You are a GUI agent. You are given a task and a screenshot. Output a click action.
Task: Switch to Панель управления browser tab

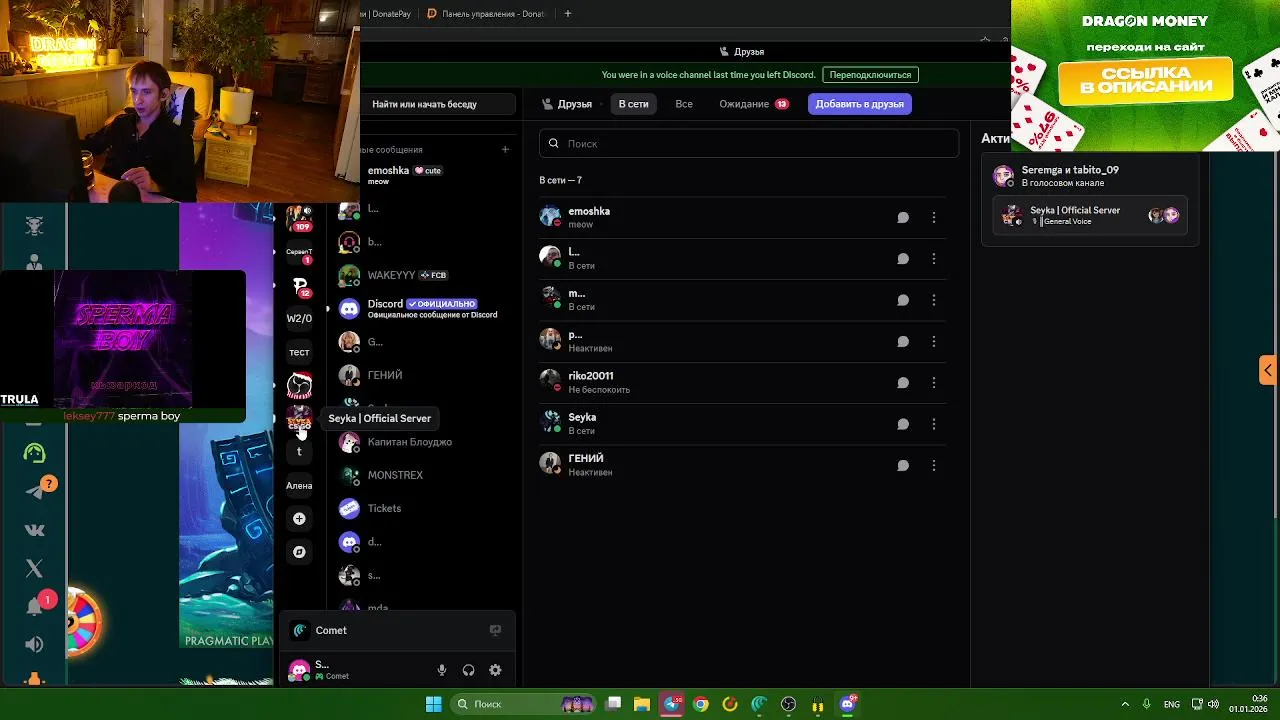487,14
